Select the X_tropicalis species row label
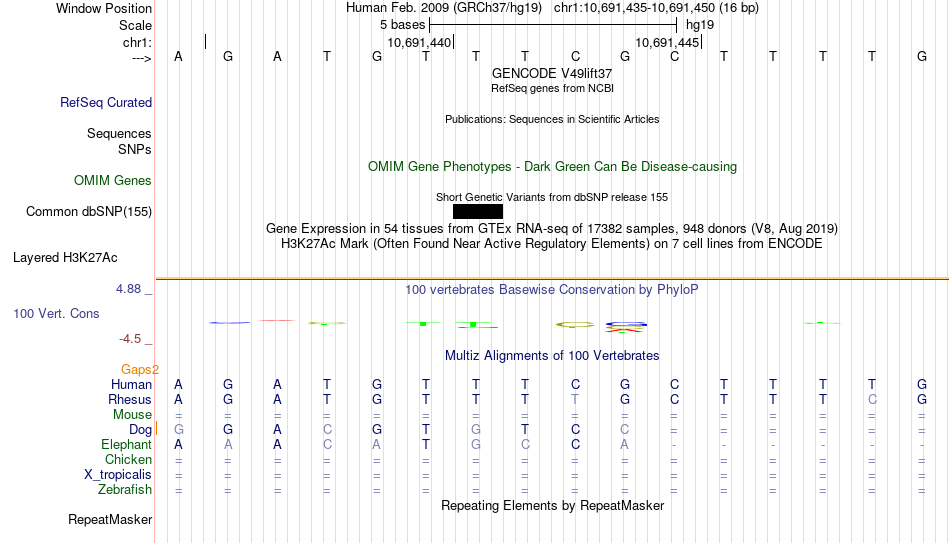950x543 pixels. pos(118,475)
